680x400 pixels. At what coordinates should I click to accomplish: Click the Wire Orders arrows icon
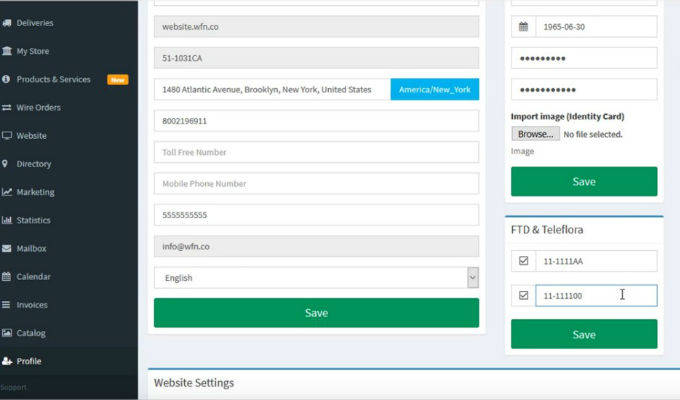pyautogui.click(x=7, y=108)
